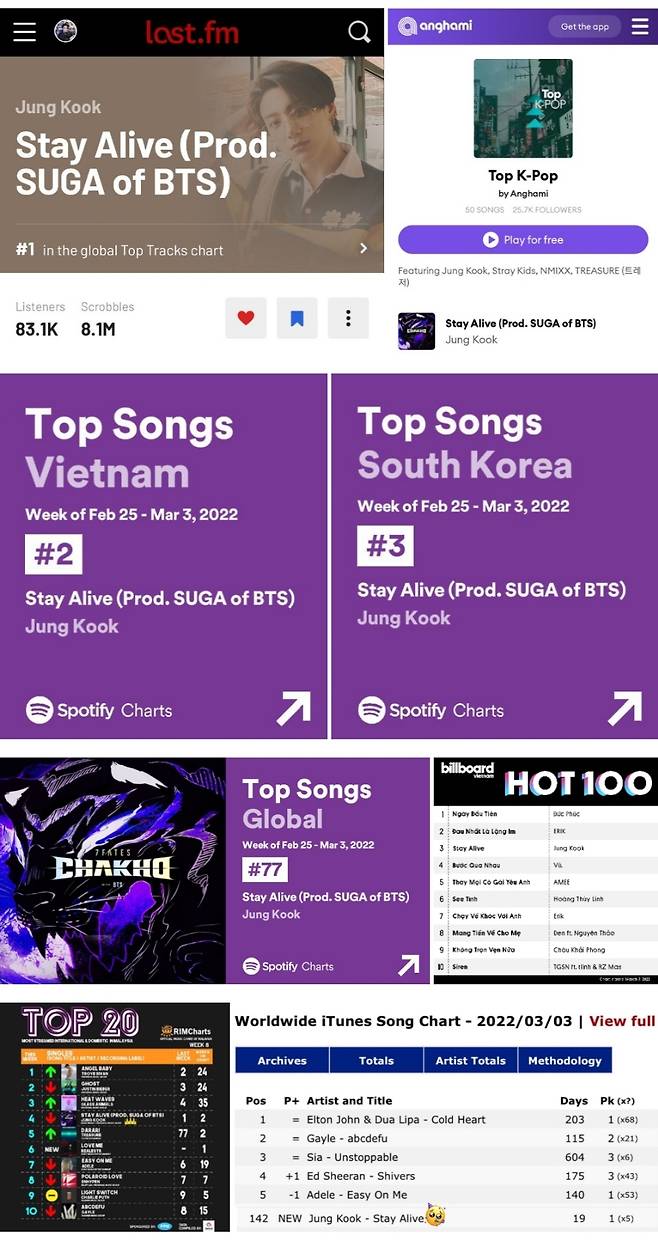
Task: Open the full Worldwide iTunes chart via View full
Action: [x=622, y=1021]
